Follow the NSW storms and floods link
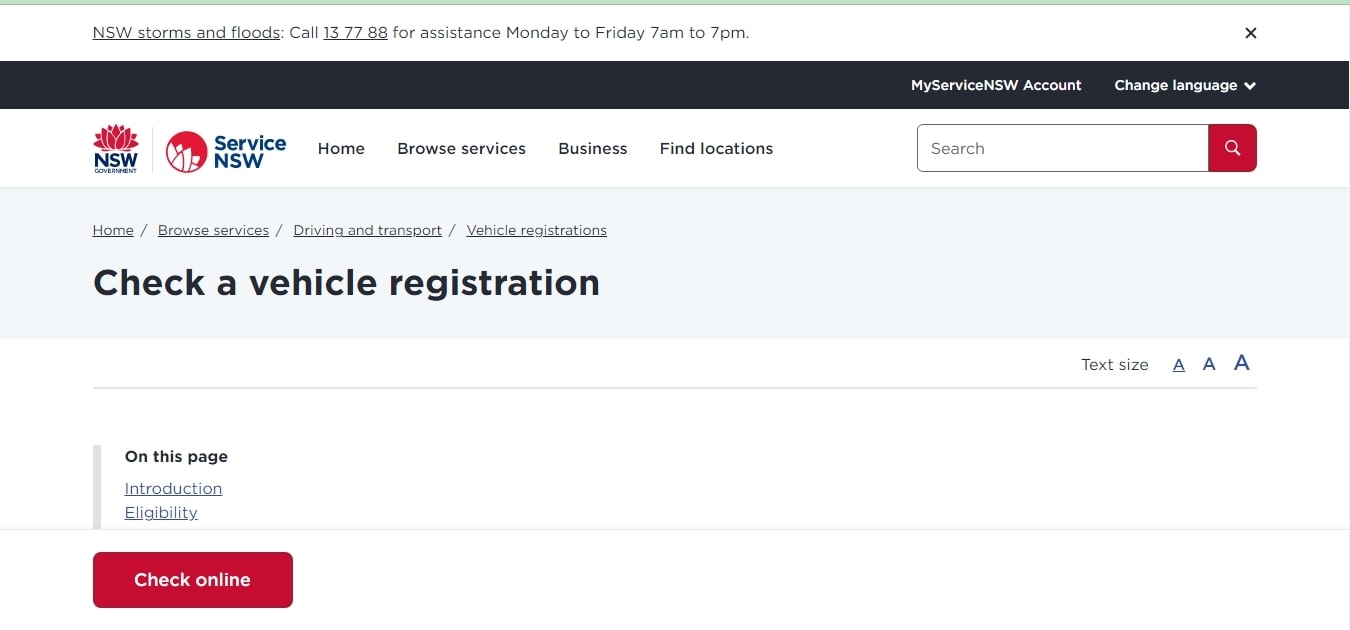The height and width of the screenshot is (630, 1350). pos(186,33)
